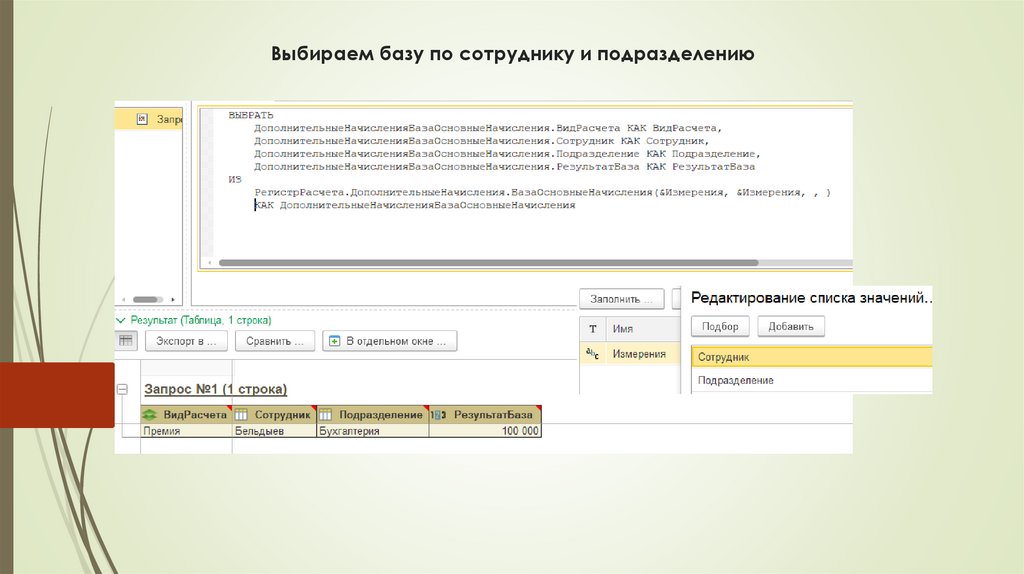Select the Измерения parameter row
The width and height of the screenshot is (1024, 574).
(630, 354)
